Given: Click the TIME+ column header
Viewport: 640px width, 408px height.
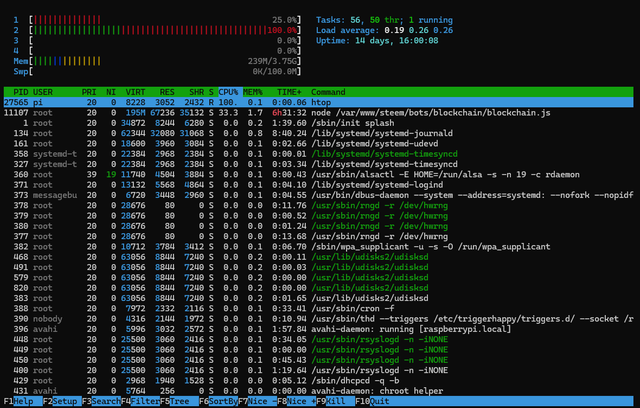Looking at the screenshot, I should [x=289, y=92].
